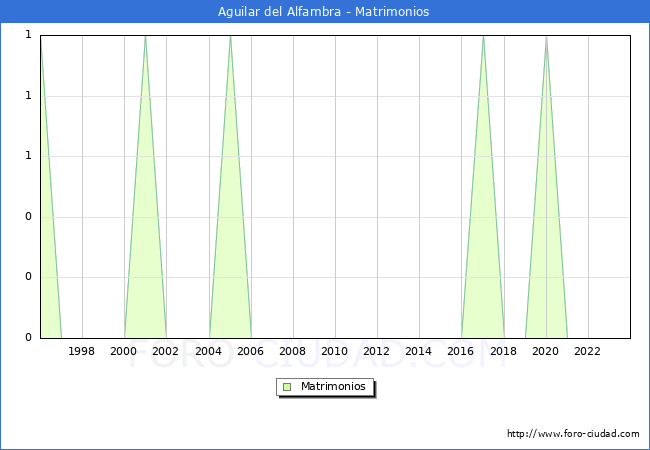Click the green Matrimonios legend color swatch
650x450 pixels.
point(287,386)
